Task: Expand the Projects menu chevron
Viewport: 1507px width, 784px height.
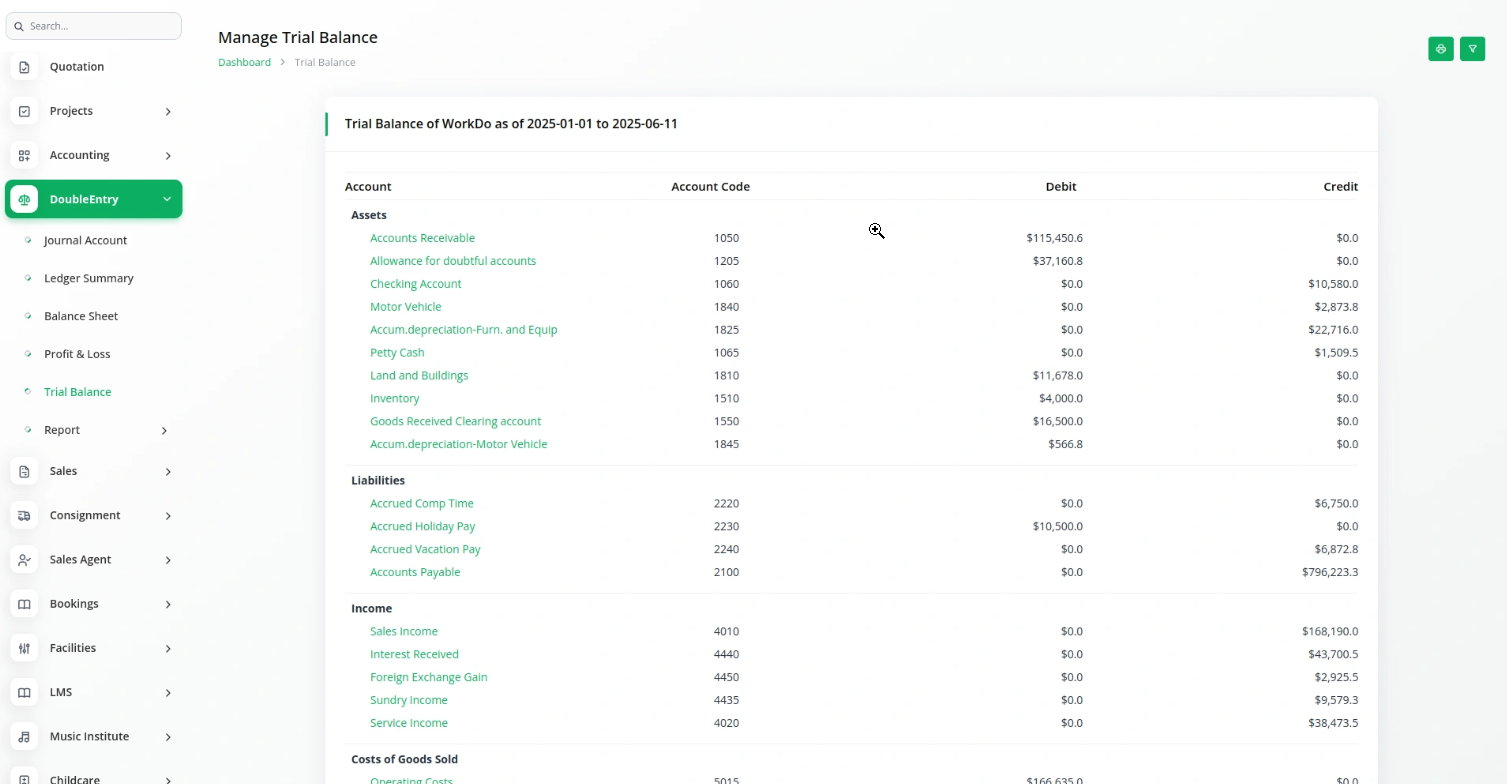Action: (x=167, y=111)
